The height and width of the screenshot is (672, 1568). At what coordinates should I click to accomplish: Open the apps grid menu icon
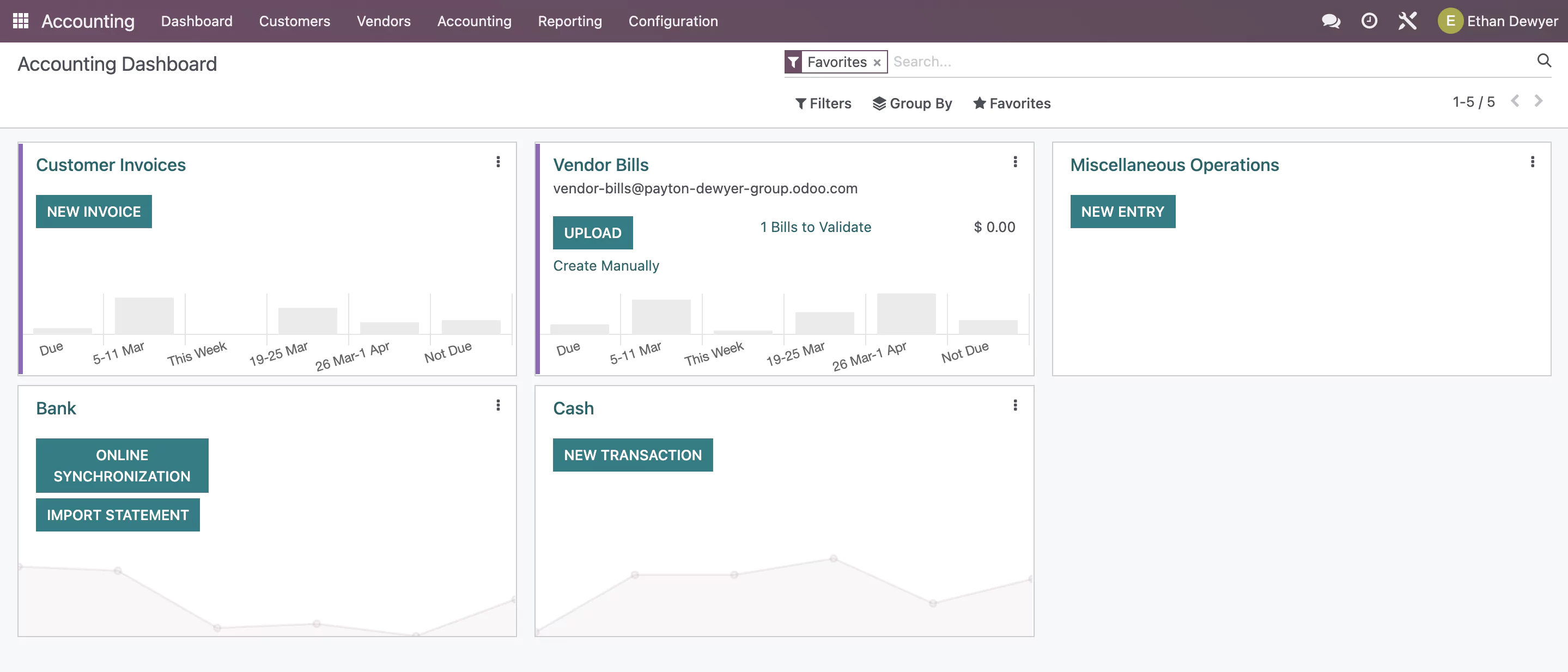tap(21, 21)
